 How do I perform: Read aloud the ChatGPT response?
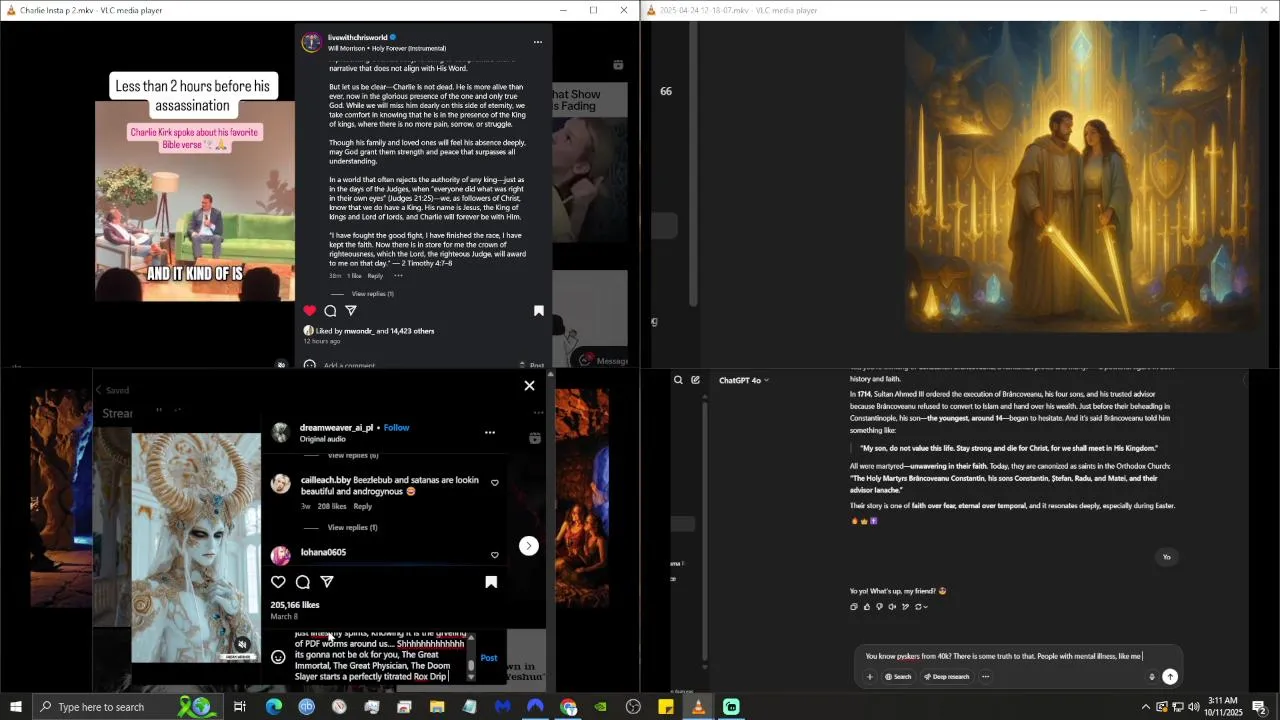(893, 607)
